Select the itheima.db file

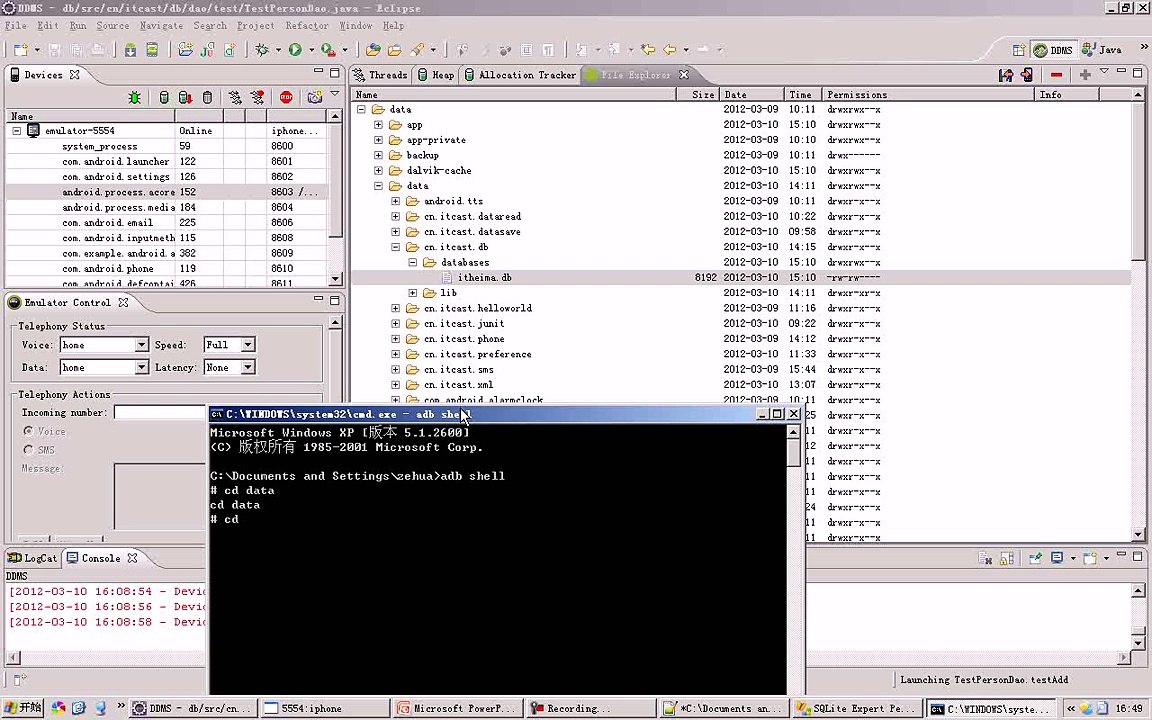tap(484, 278)
